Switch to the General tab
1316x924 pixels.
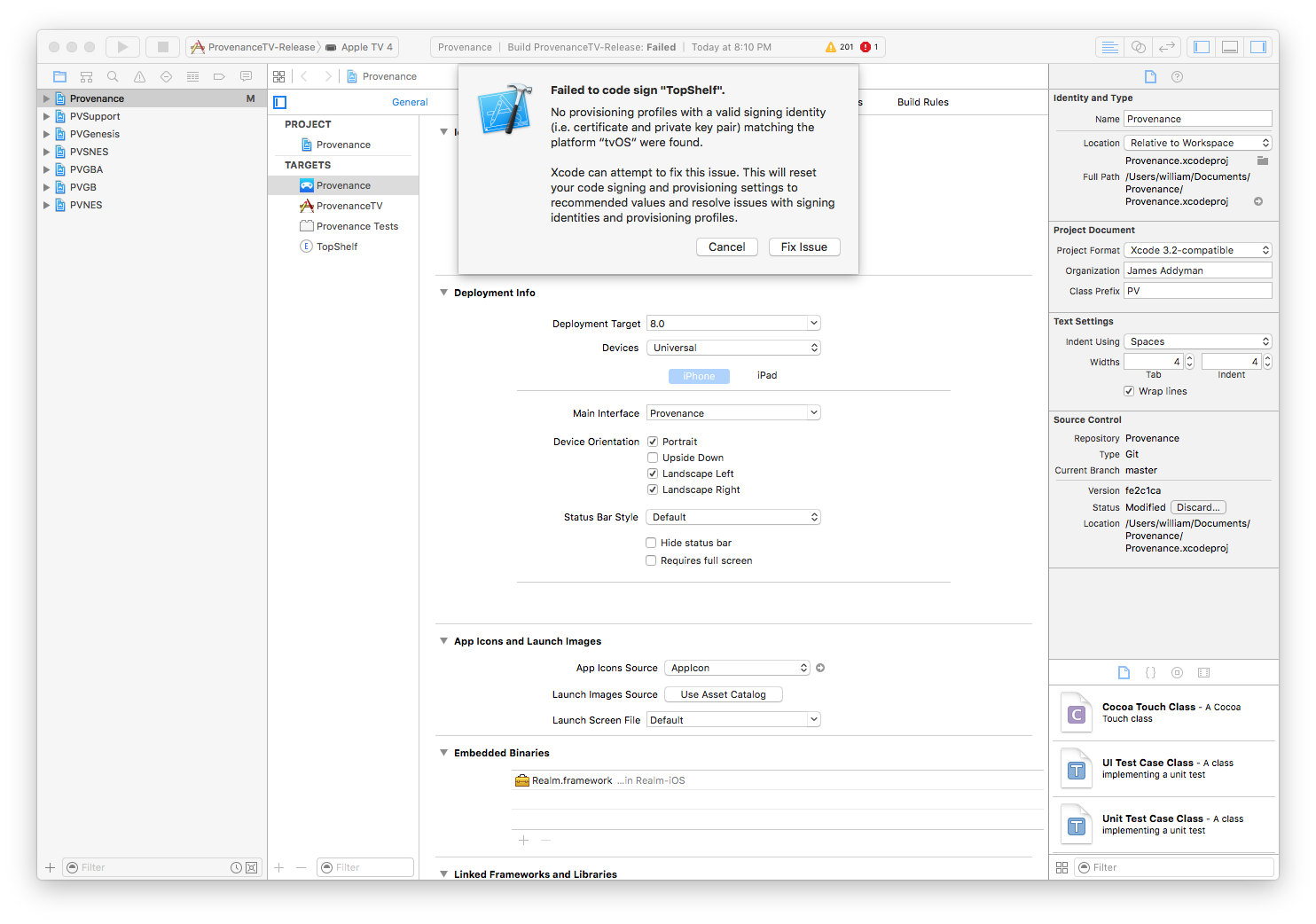click(x=410, y=102)
